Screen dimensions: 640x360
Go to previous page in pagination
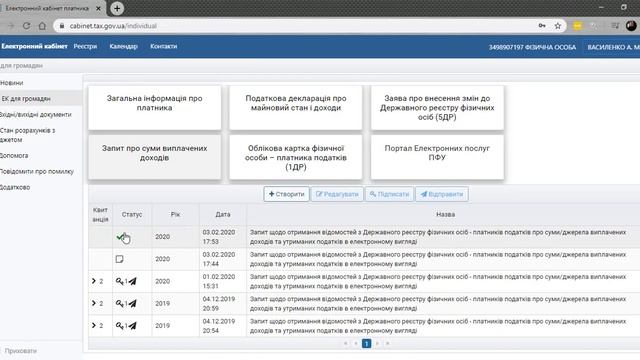click(356, 344)
